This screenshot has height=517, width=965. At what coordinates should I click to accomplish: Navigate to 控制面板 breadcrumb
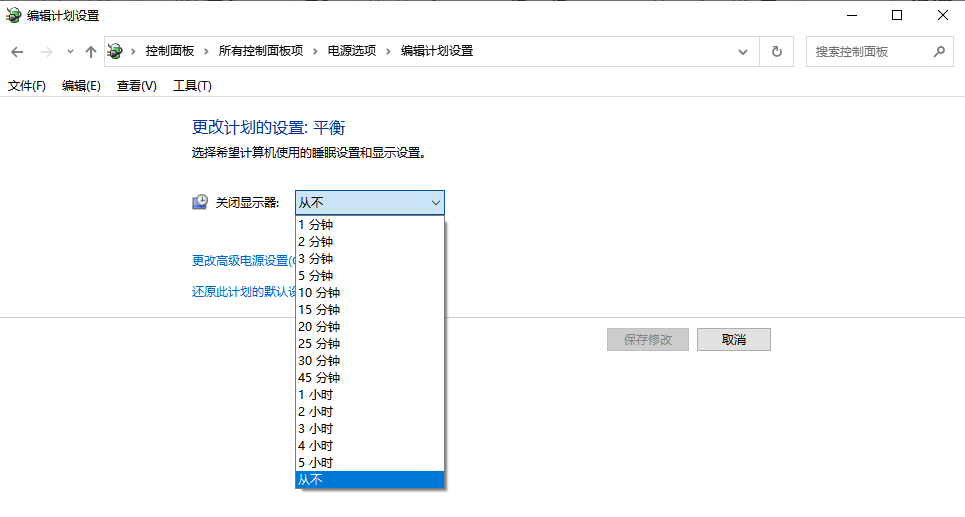click(x=170, y=51)
